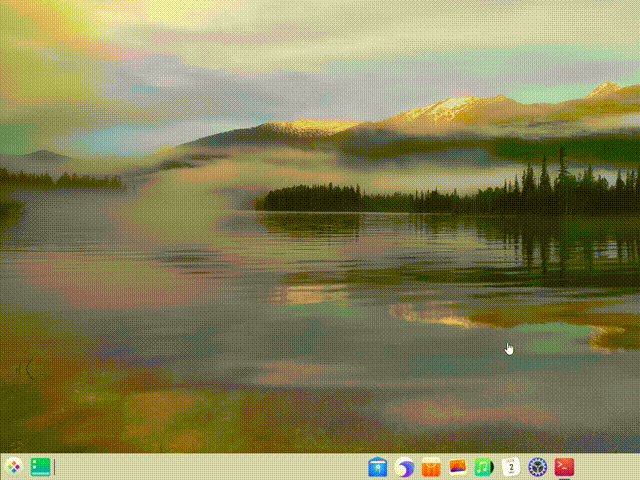This screenshot has width=640, height=480.
Task: Click the distant hill on wallpaper's left
Action: pos(42,158)
